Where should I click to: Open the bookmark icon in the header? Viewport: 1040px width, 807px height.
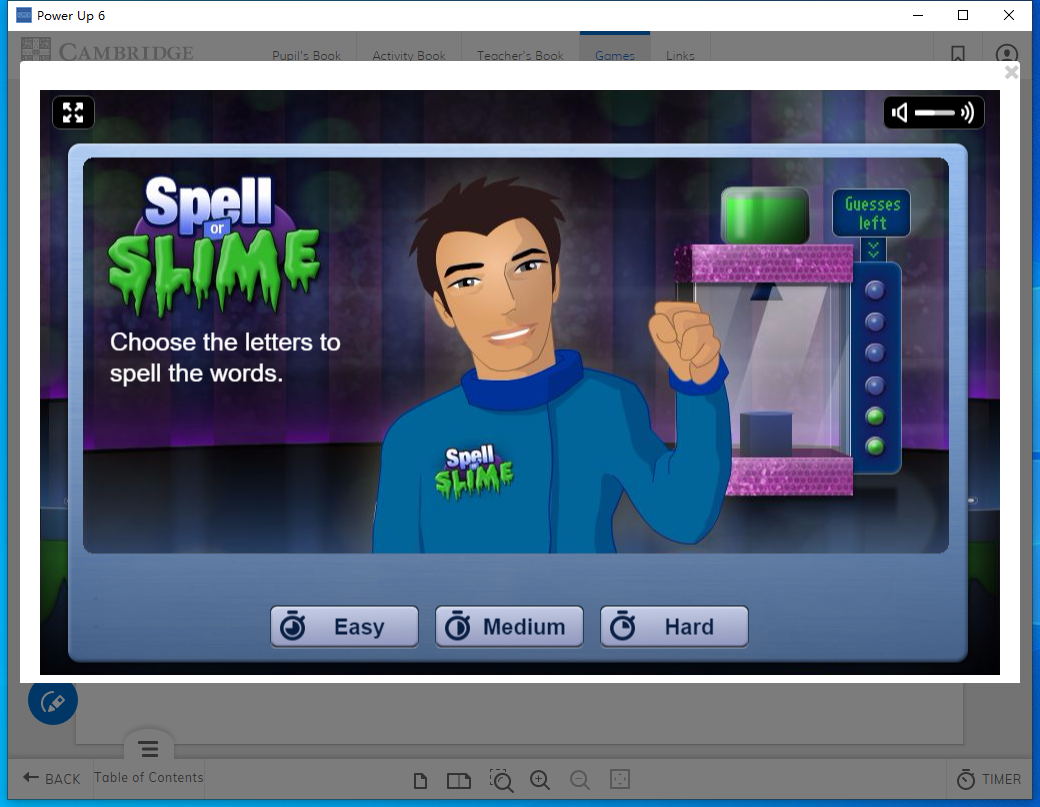point(958,55)
